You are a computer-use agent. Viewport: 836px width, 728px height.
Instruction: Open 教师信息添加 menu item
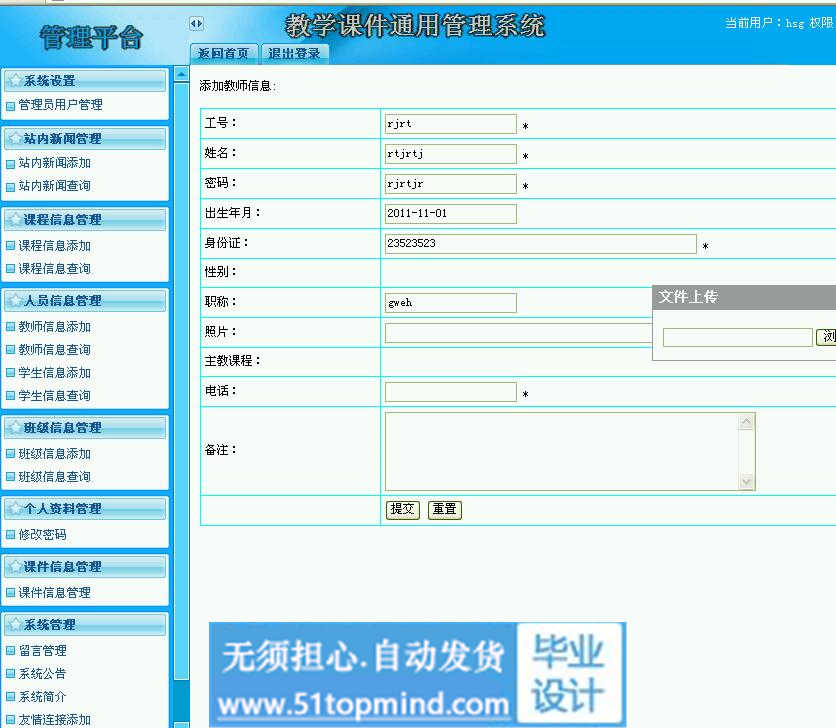pyautogui.click(x=55, y=326)
